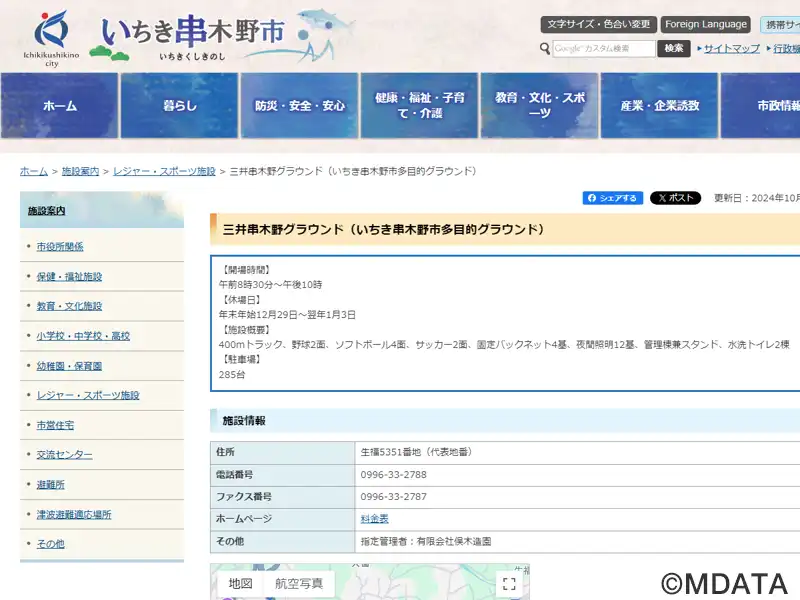
Task: Click レジャー・スポーツ施設 breadcrumb link
Action: 164,172
